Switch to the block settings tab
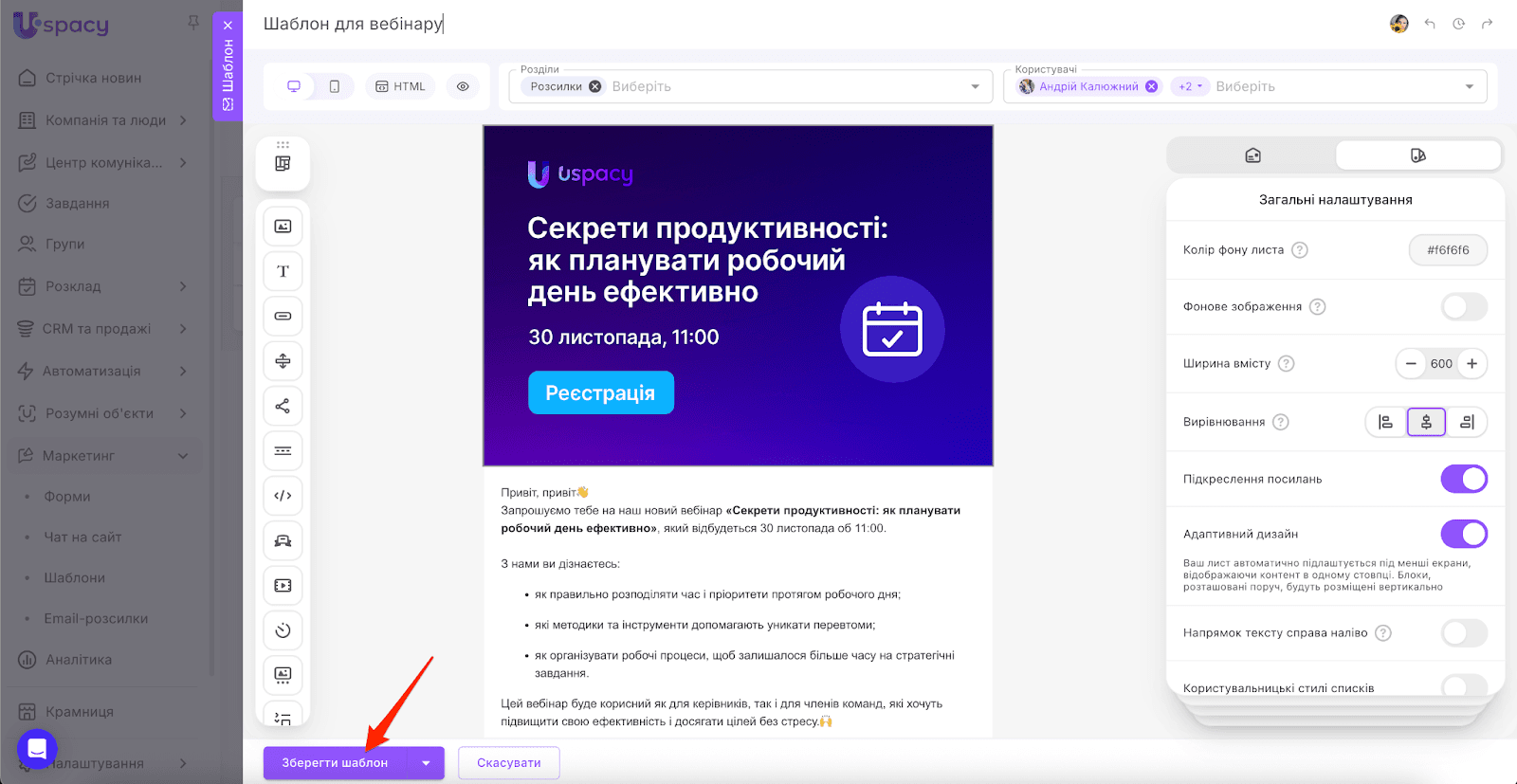The image size is (1517, 784). pos(1252,155)
